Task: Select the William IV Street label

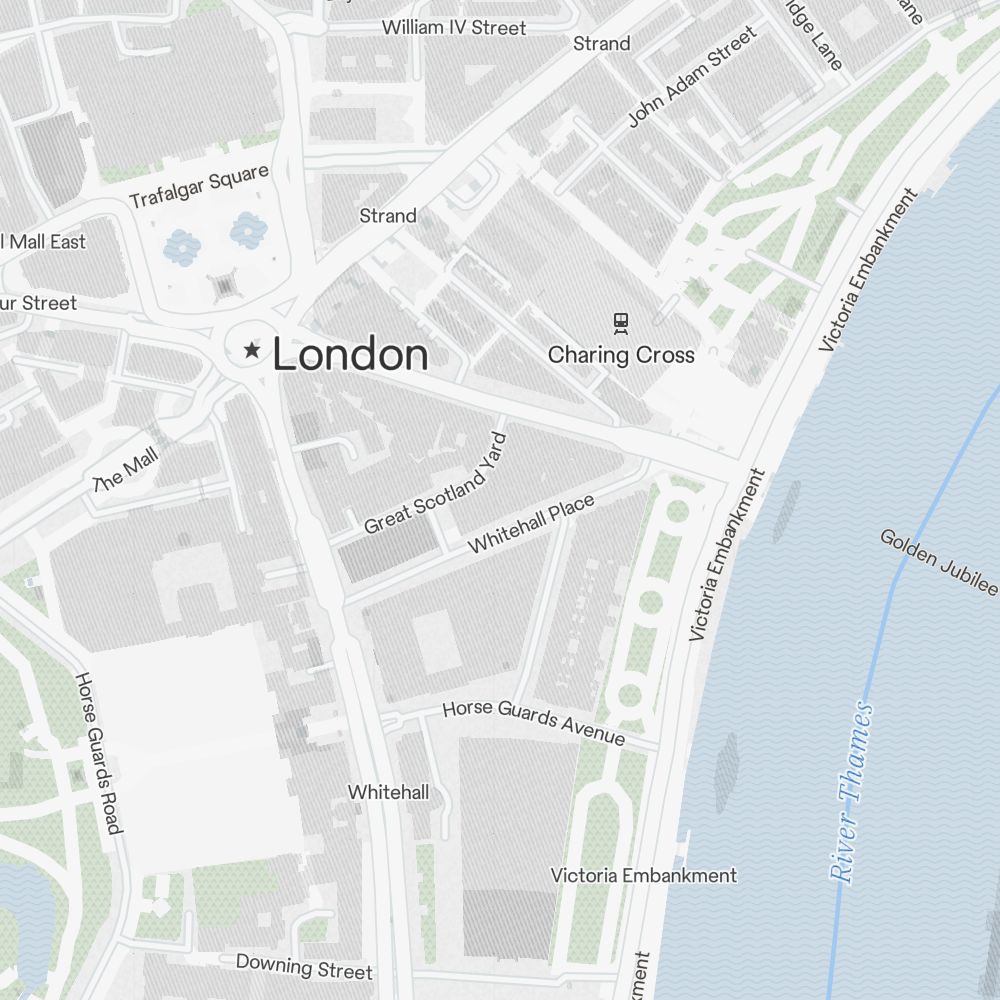Action: pyautogui.click(x=454, y=27)
